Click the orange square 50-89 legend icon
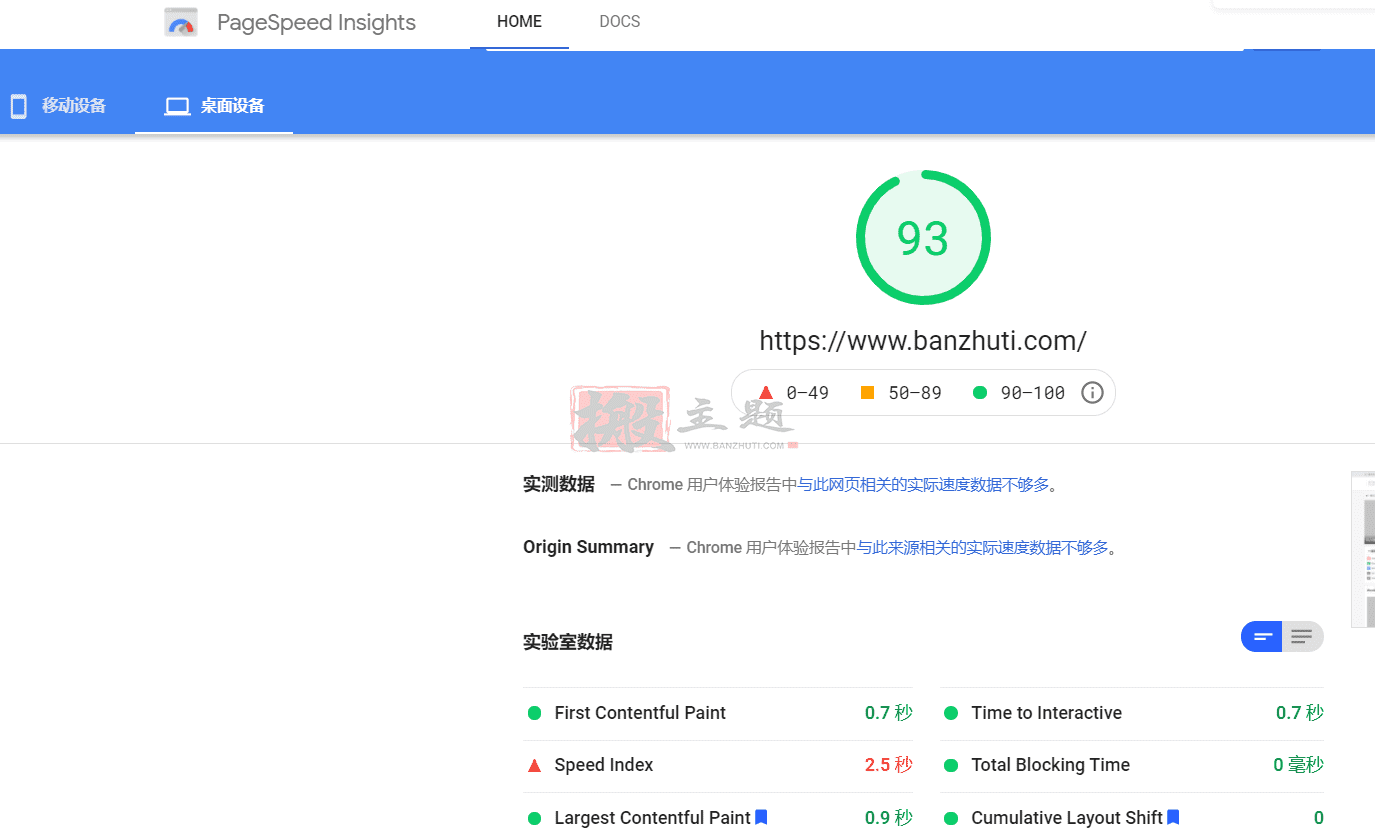 pos(867,393)
